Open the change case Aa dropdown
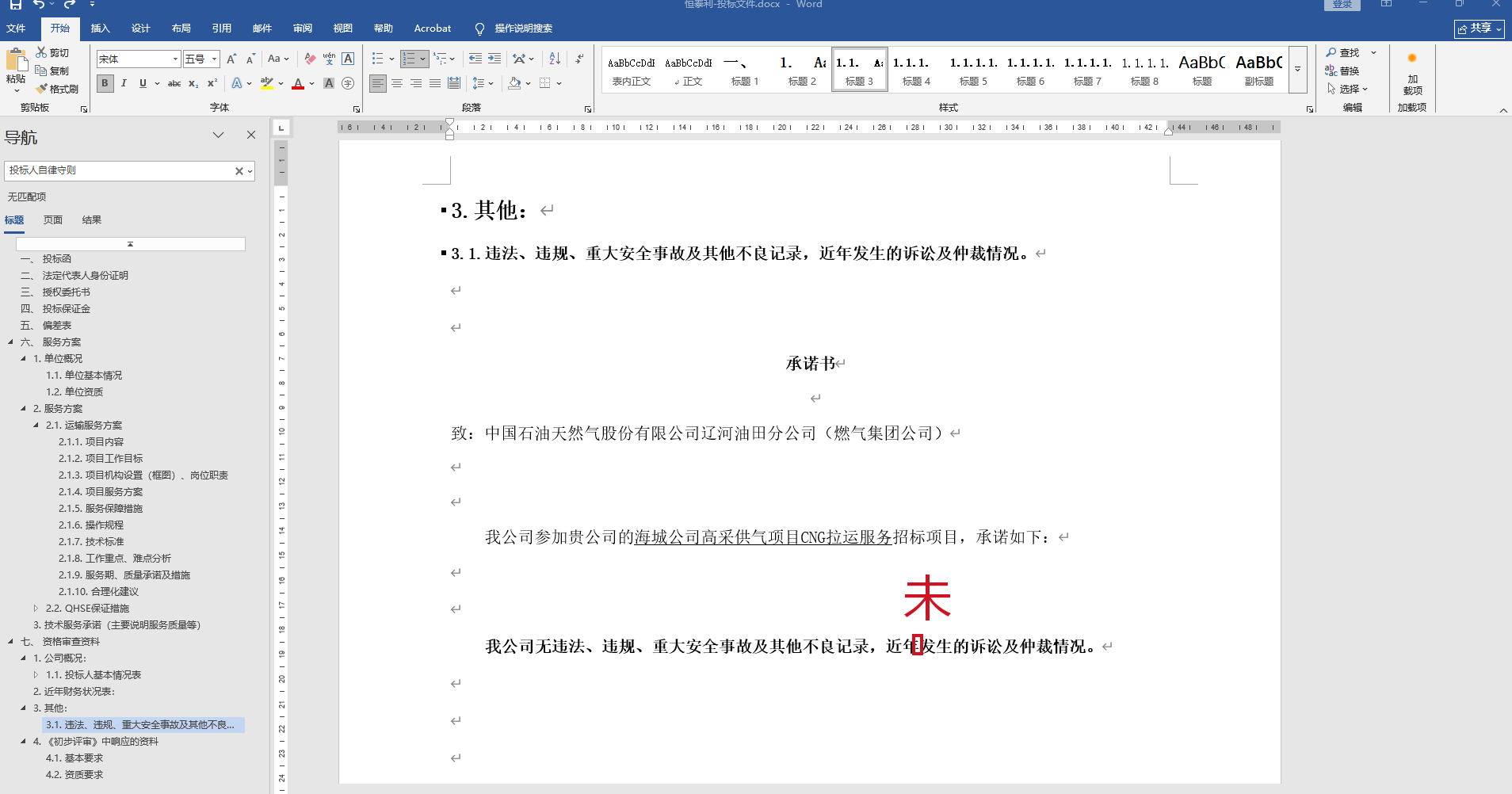This screenshot has width=1512, height=794. [x=278, y=59]
